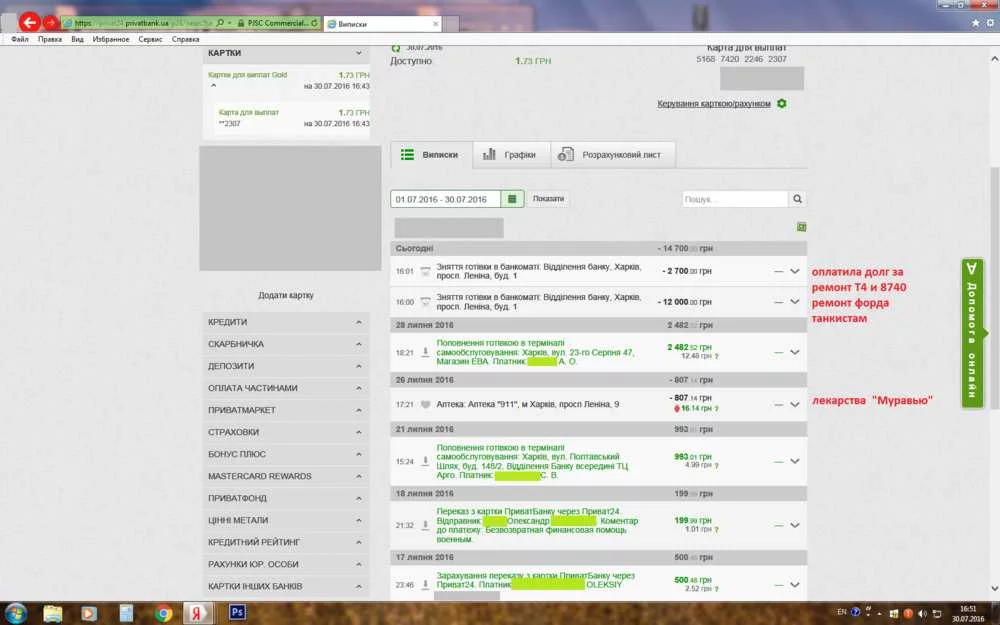Viewport: 1000px width, 625px height.
Task: Open File Explorer from taskbar
Action: tap(53, 614)
